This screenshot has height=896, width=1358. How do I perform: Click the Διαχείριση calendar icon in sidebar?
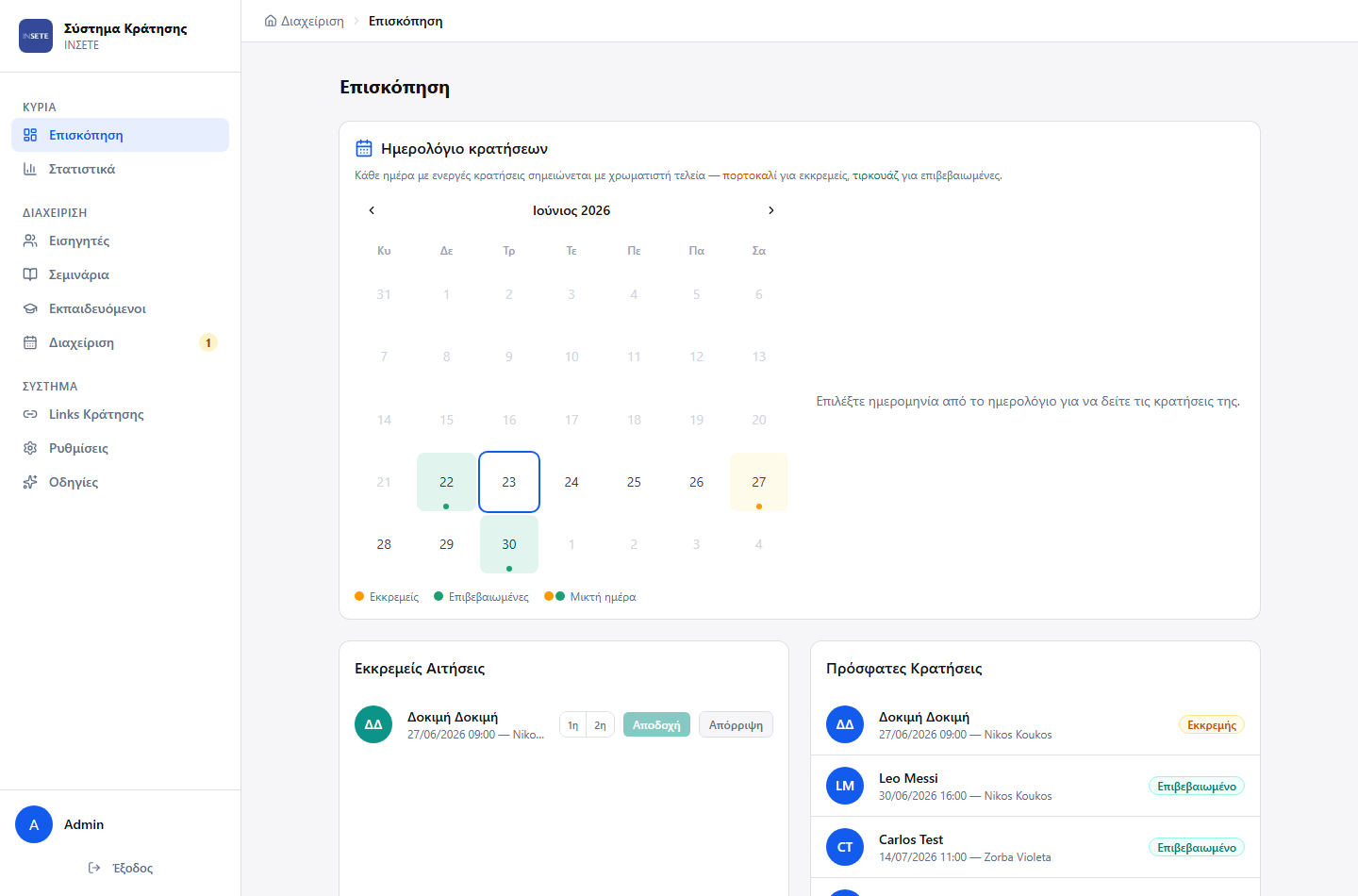[x=30, y=342]
